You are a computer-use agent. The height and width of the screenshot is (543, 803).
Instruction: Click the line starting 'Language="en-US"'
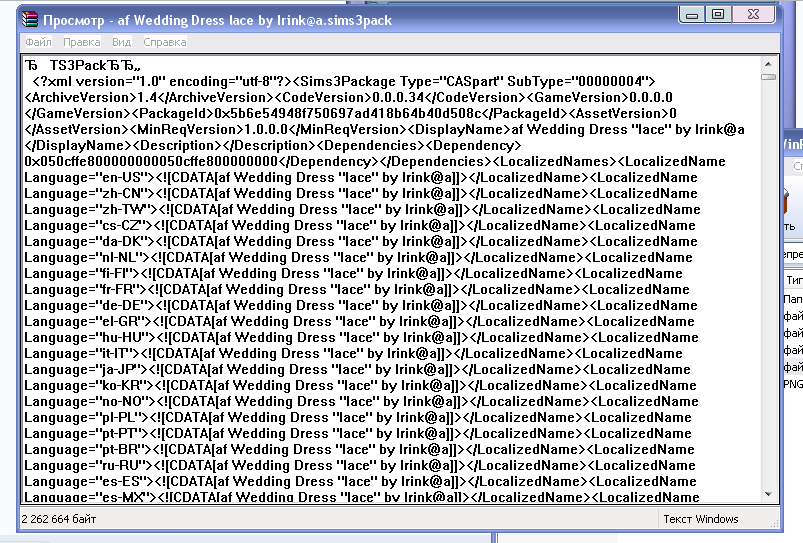(361, 177)
